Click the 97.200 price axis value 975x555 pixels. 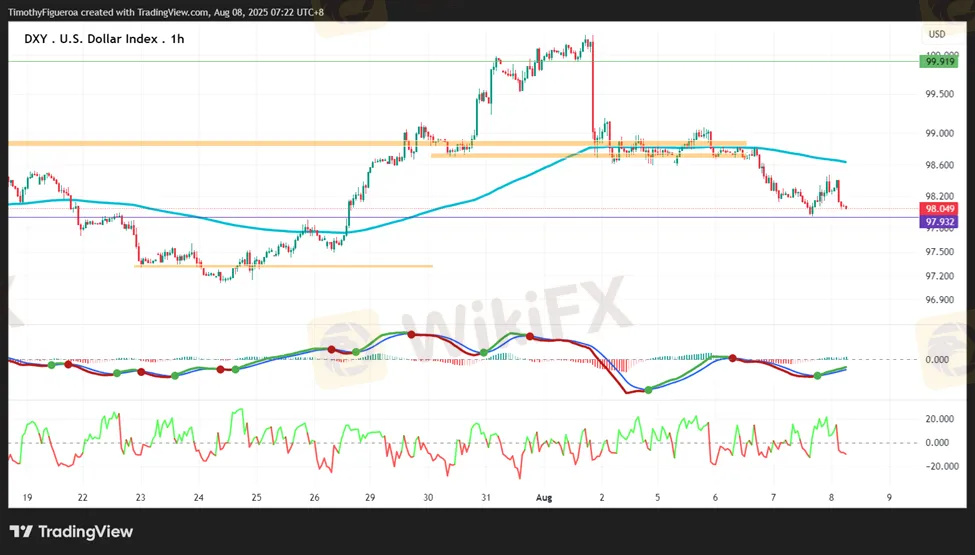tap(940, 276)
